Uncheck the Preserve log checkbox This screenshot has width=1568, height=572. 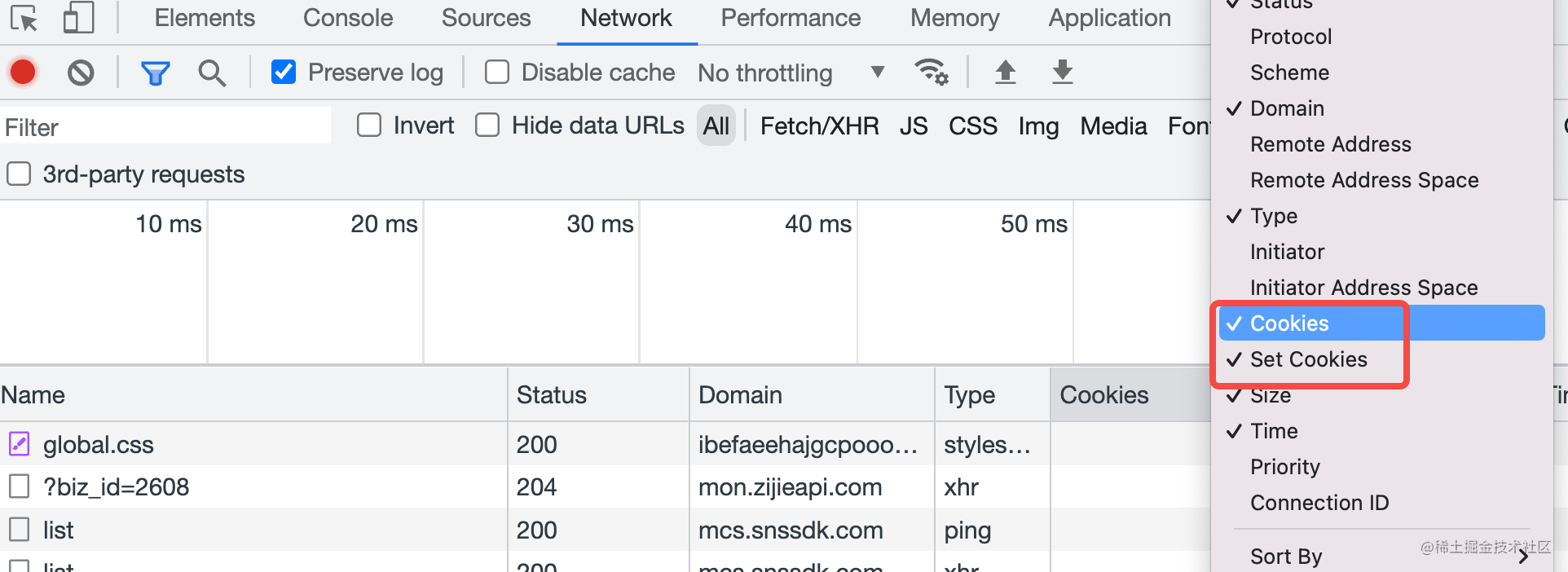click(284, 73)
